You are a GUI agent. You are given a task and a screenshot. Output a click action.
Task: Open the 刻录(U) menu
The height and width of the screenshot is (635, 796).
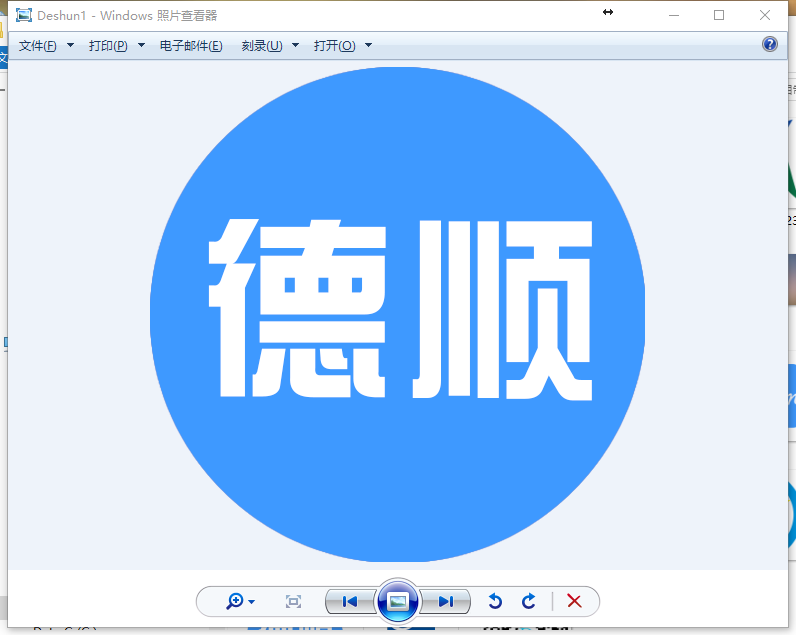pos(262,46)
